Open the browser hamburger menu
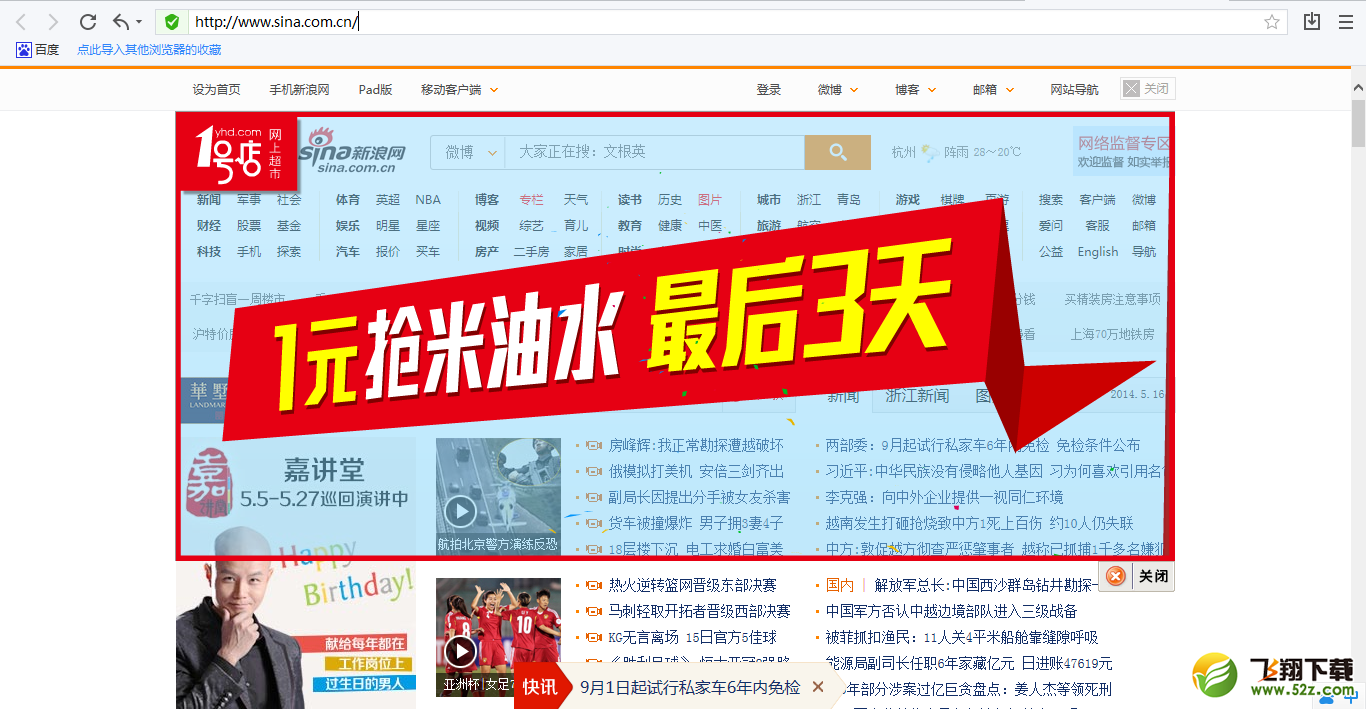Image resolution: width=1366 pixels, height=709 pixels. tap(1345, 22)
